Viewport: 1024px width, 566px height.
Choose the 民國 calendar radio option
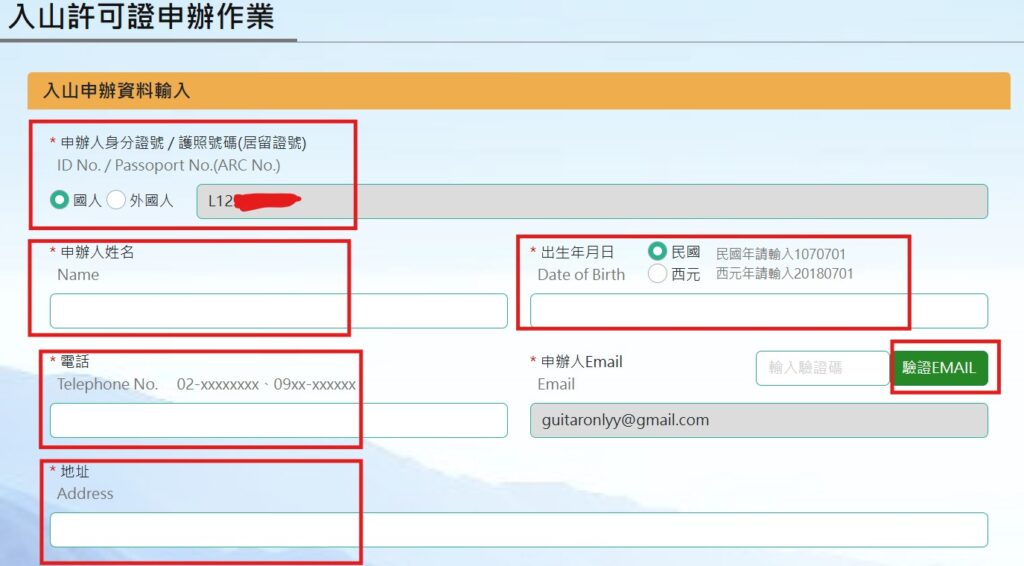coord(657,252)
